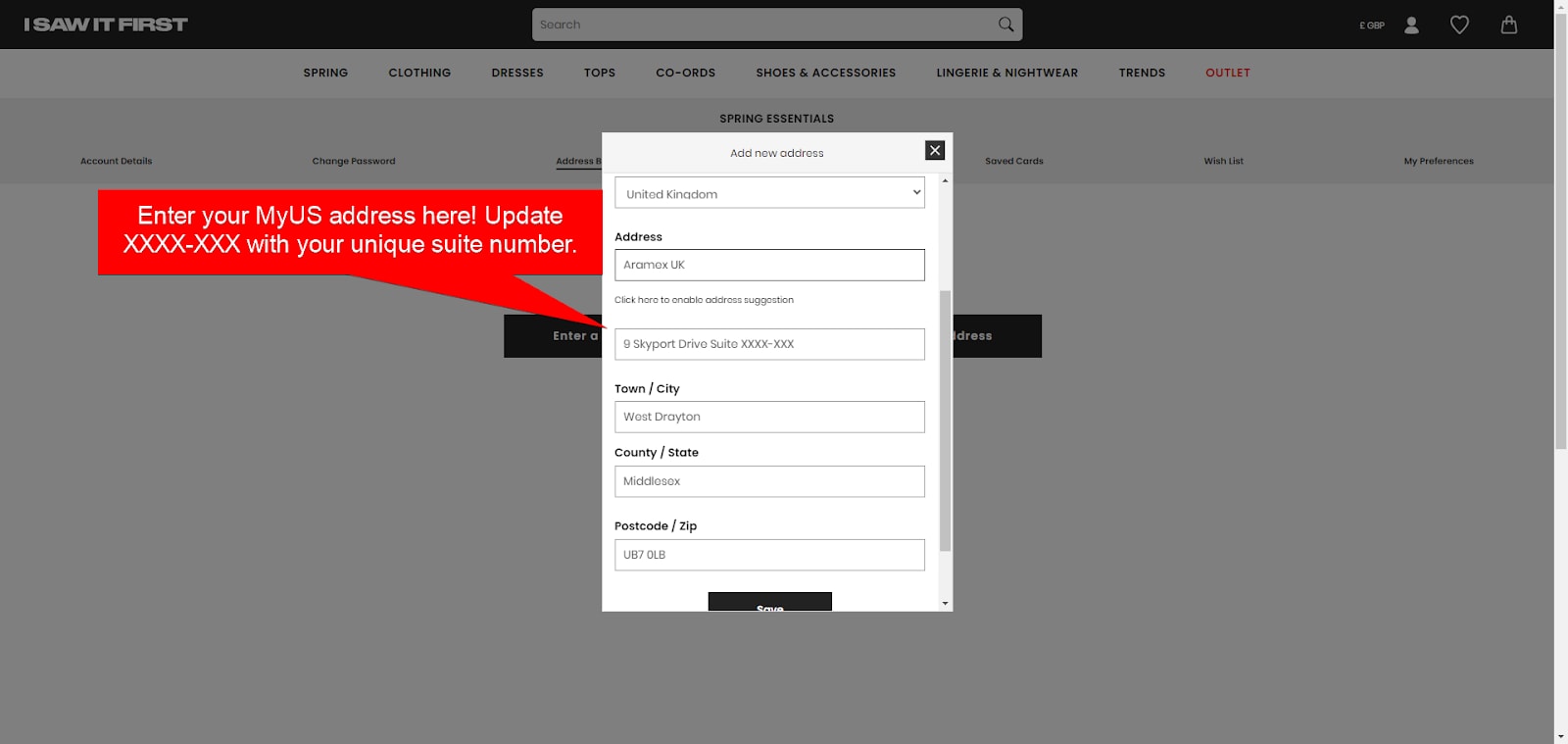Go to the Saved Cards tab
1568x744 pixels.
[1014, 161]
